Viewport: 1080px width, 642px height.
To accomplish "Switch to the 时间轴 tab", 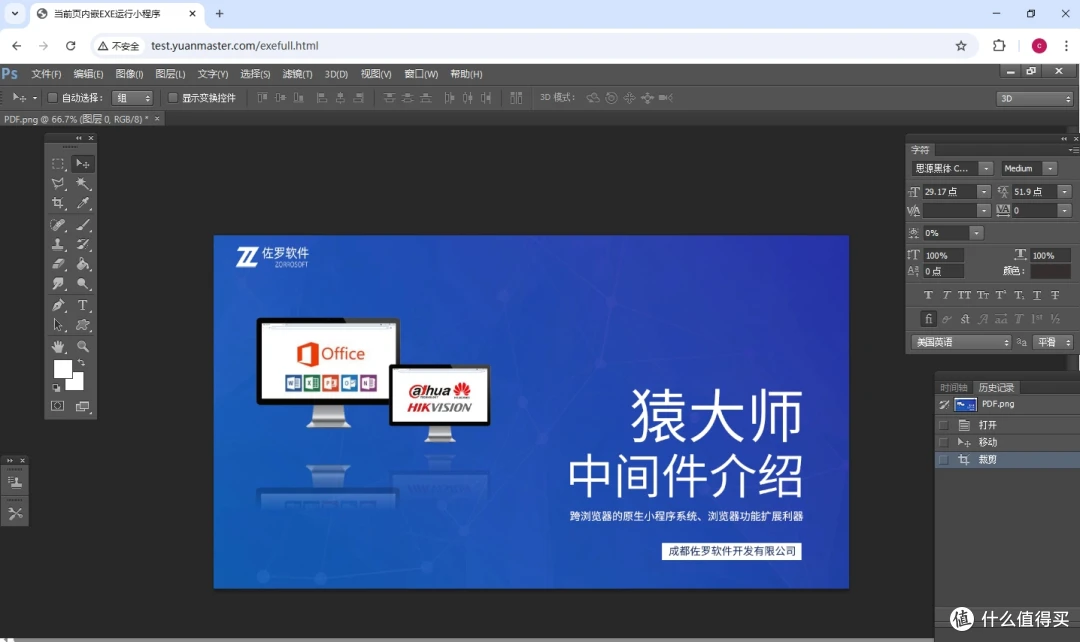I will tap(954, 388).
